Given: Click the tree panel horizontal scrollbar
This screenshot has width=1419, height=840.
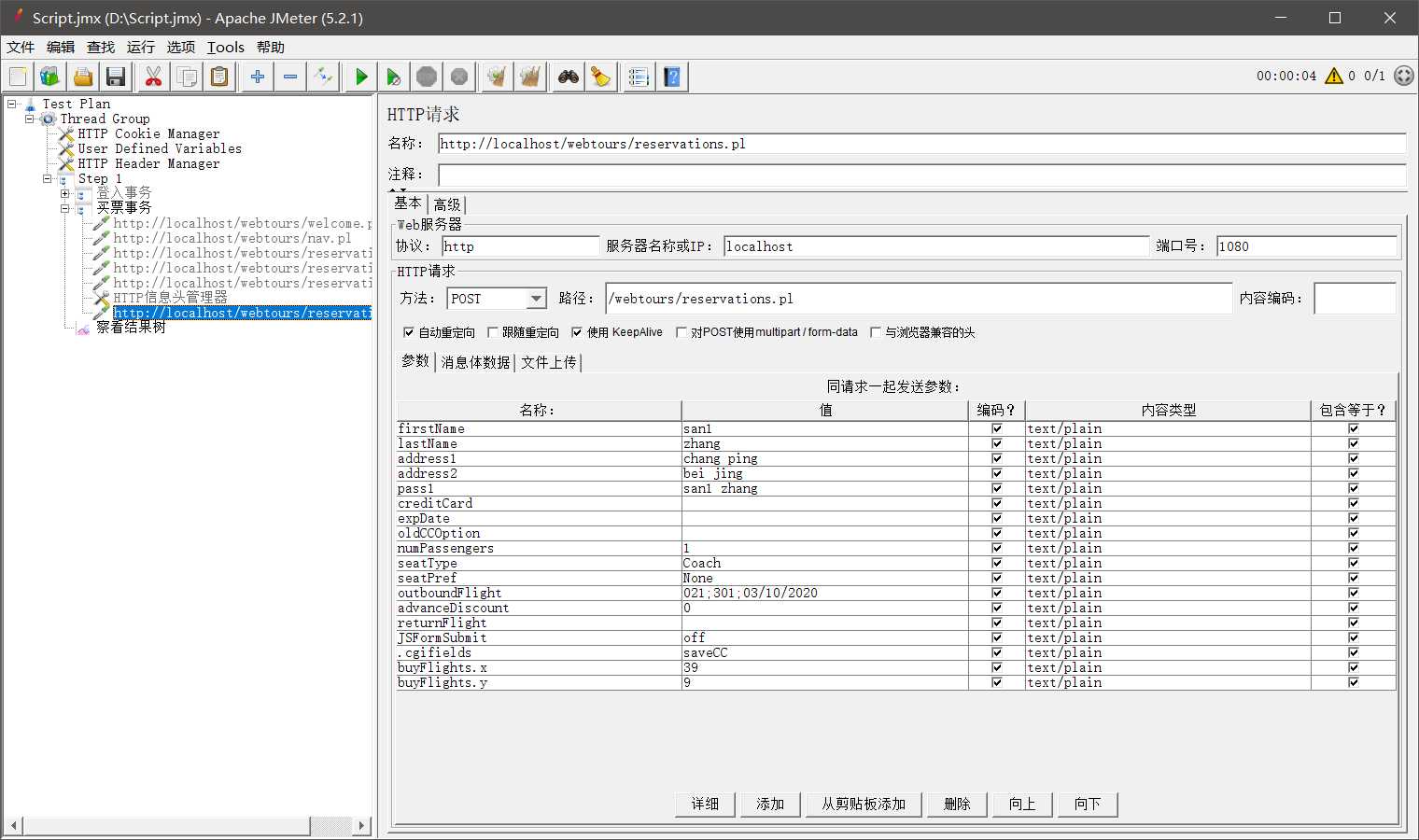Looking at the screenshot, I should [166, 826].
